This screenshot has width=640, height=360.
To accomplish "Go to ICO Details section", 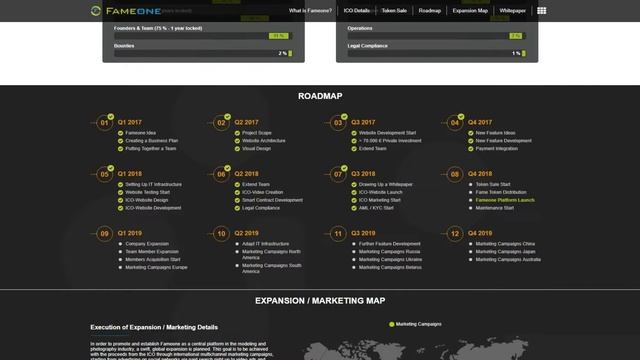I will coord(357,11).
